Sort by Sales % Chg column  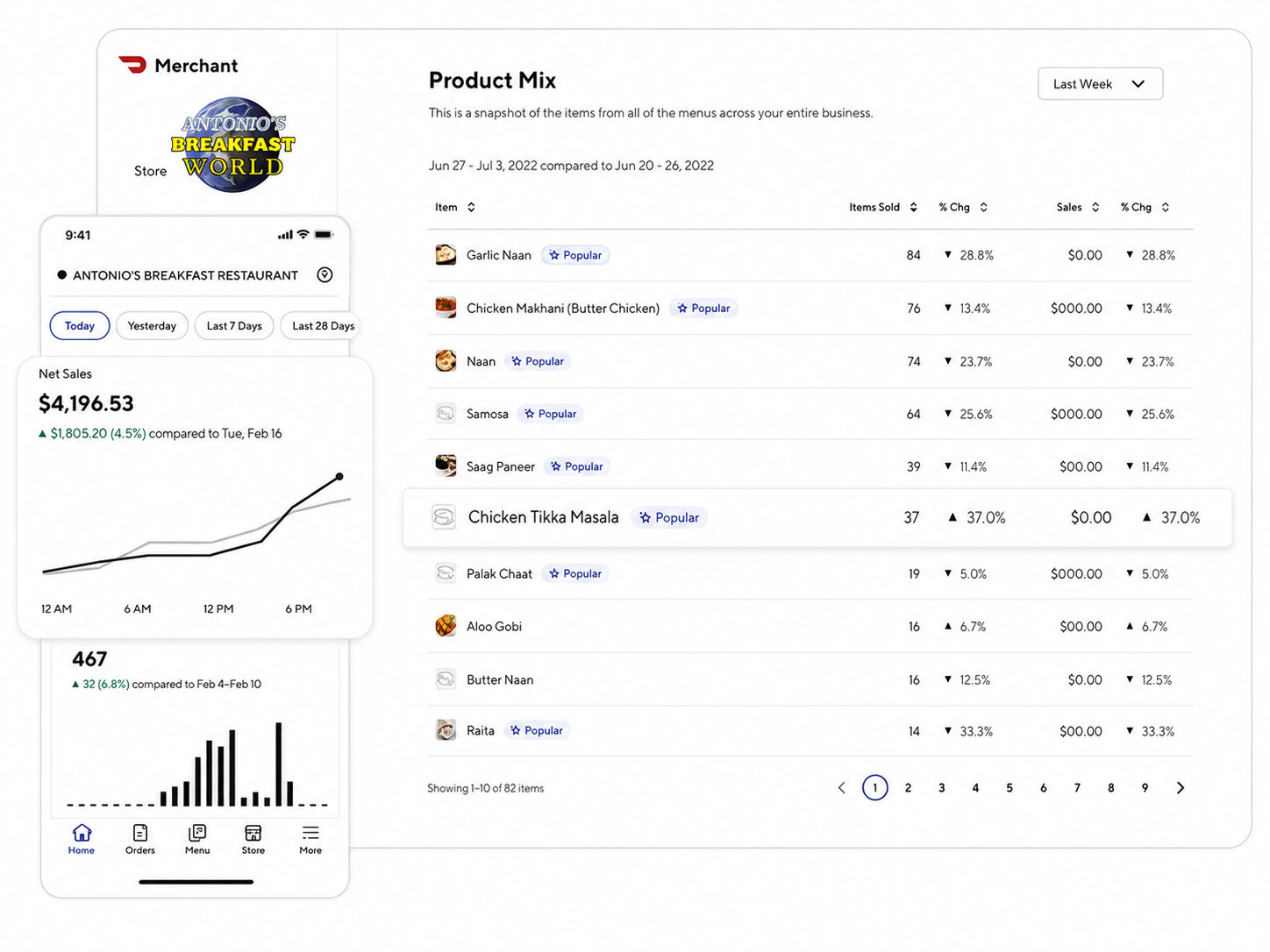click(x=1145, y=208)
